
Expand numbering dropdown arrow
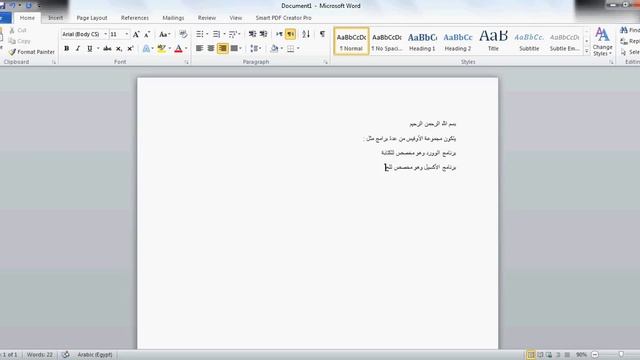[x=224, y=34]
